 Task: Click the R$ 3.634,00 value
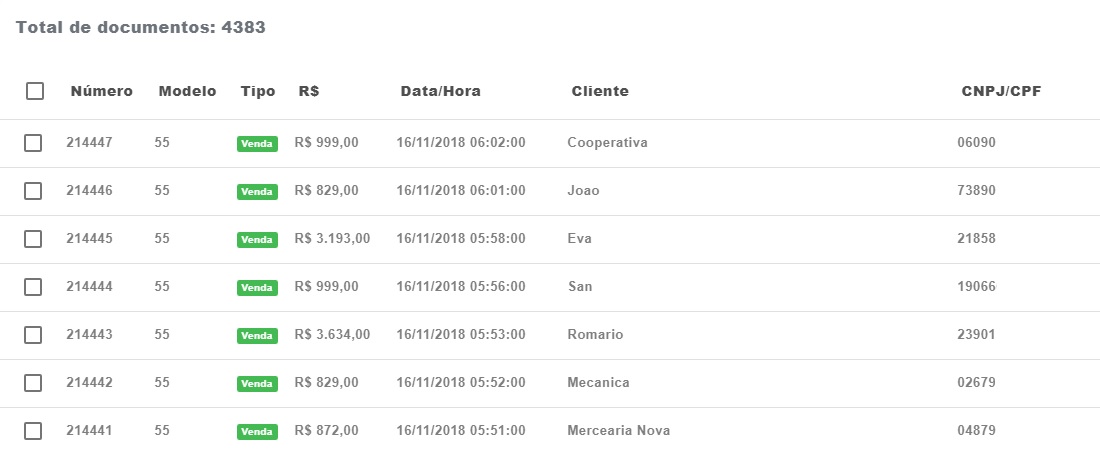click(x=332, y=335)
